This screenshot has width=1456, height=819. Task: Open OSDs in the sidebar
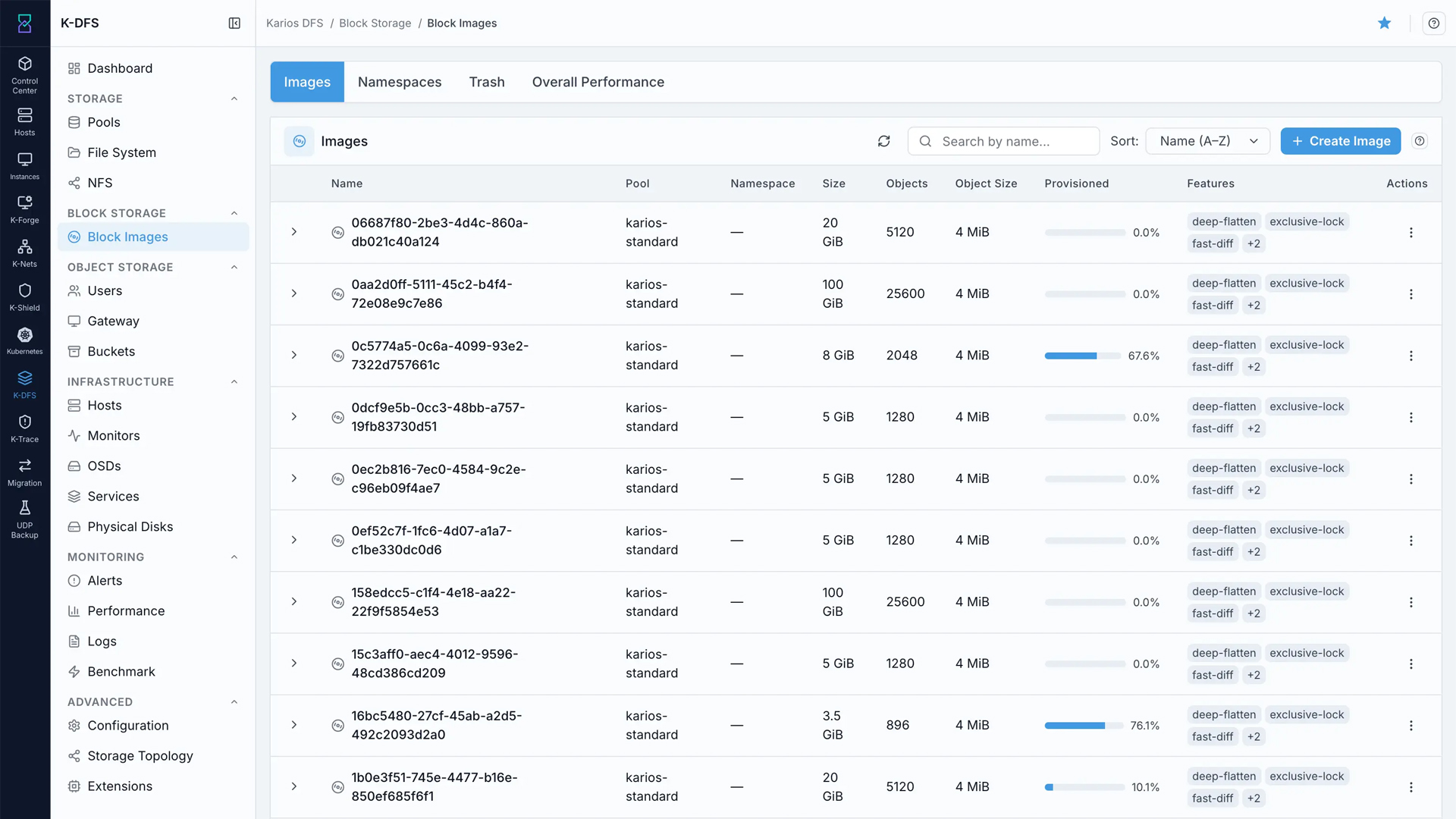[x=153, y=466]
